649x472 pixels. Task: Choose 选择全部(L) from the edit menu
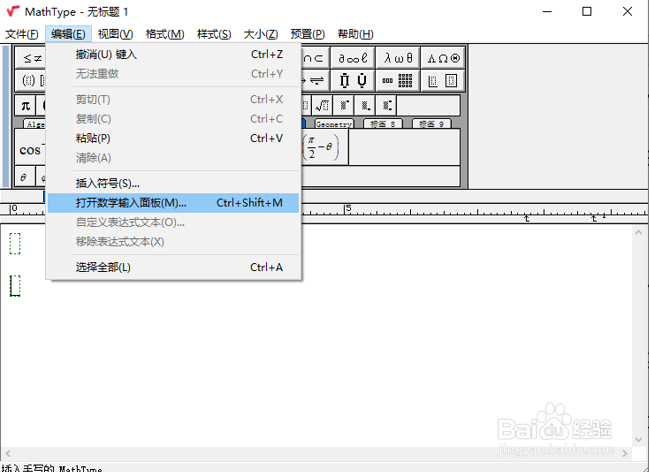coord(173,267)
